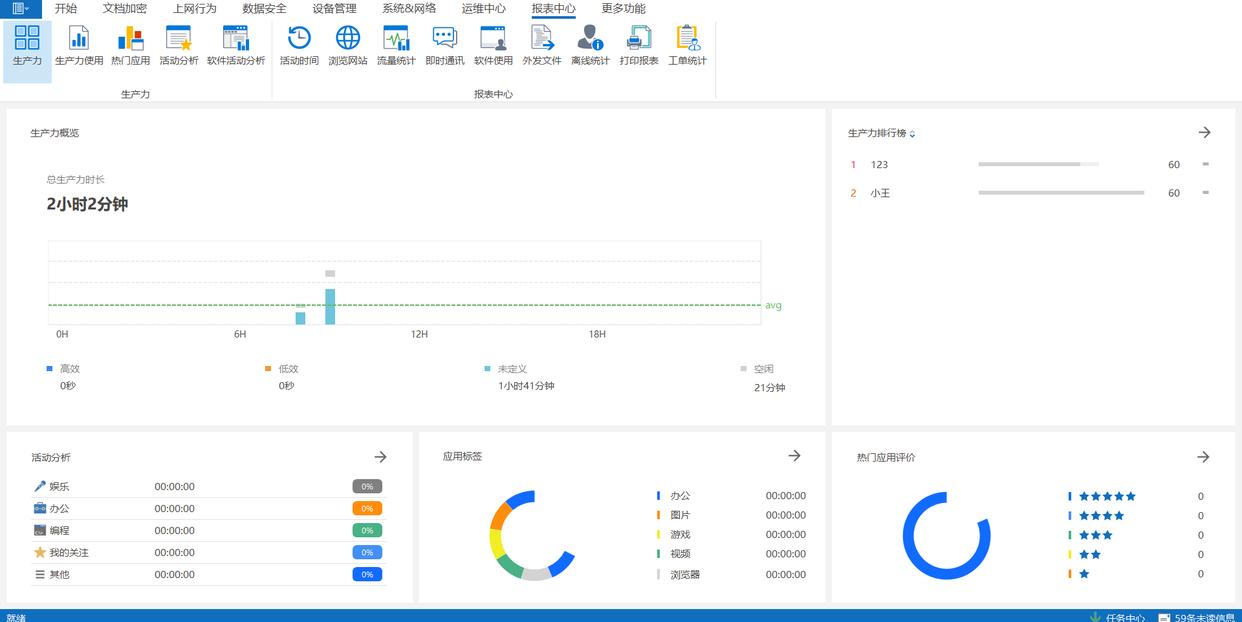Open the 打印报表 printer icon
The height and width of the screenshot is (622, 1242).
coord(639,45)
